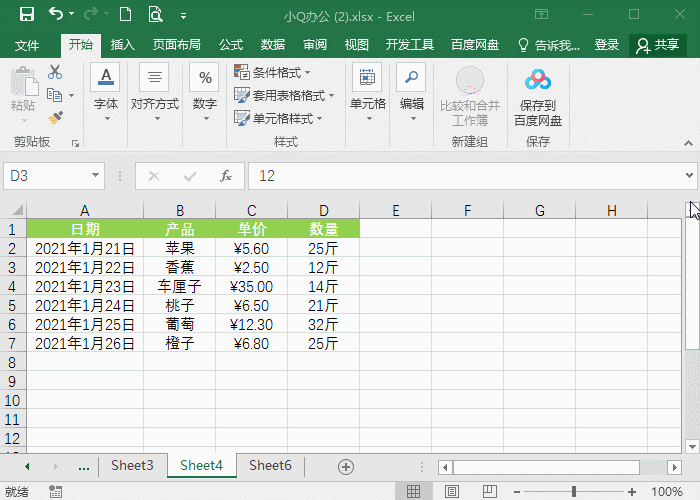Click the Undo arrow icon
The width and height of the screenshot is (700, 500).
click(x=56, y=14)
